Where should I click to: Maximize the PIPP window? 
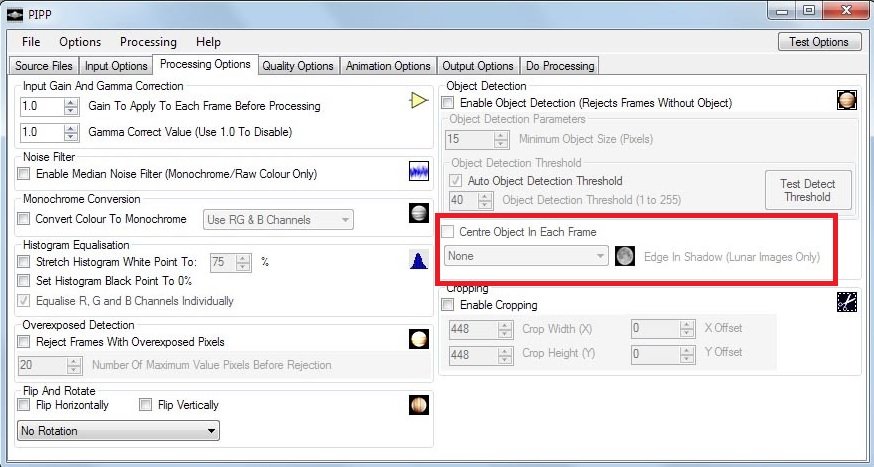click(x=809, y=10)
